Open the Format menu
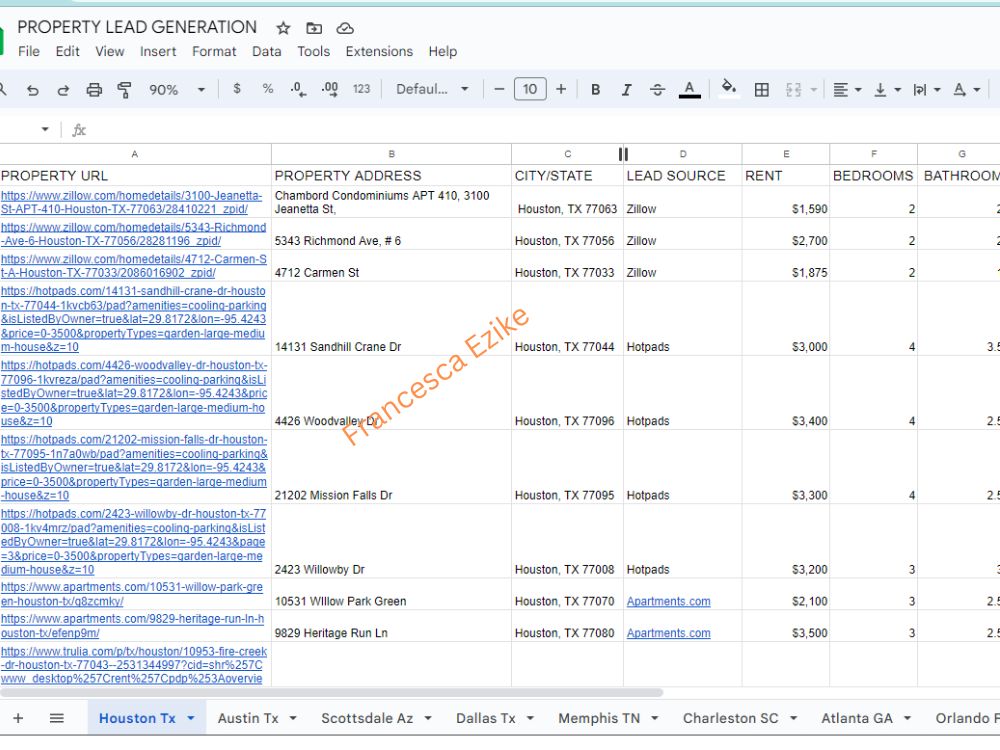The height and width of the screenshot is (750, 1000). point(214,52)
